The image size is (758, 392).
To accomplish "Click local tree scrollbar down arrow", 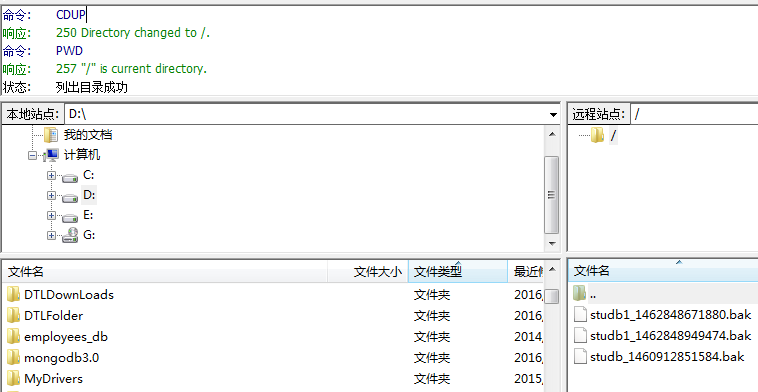I will [552, 243].
